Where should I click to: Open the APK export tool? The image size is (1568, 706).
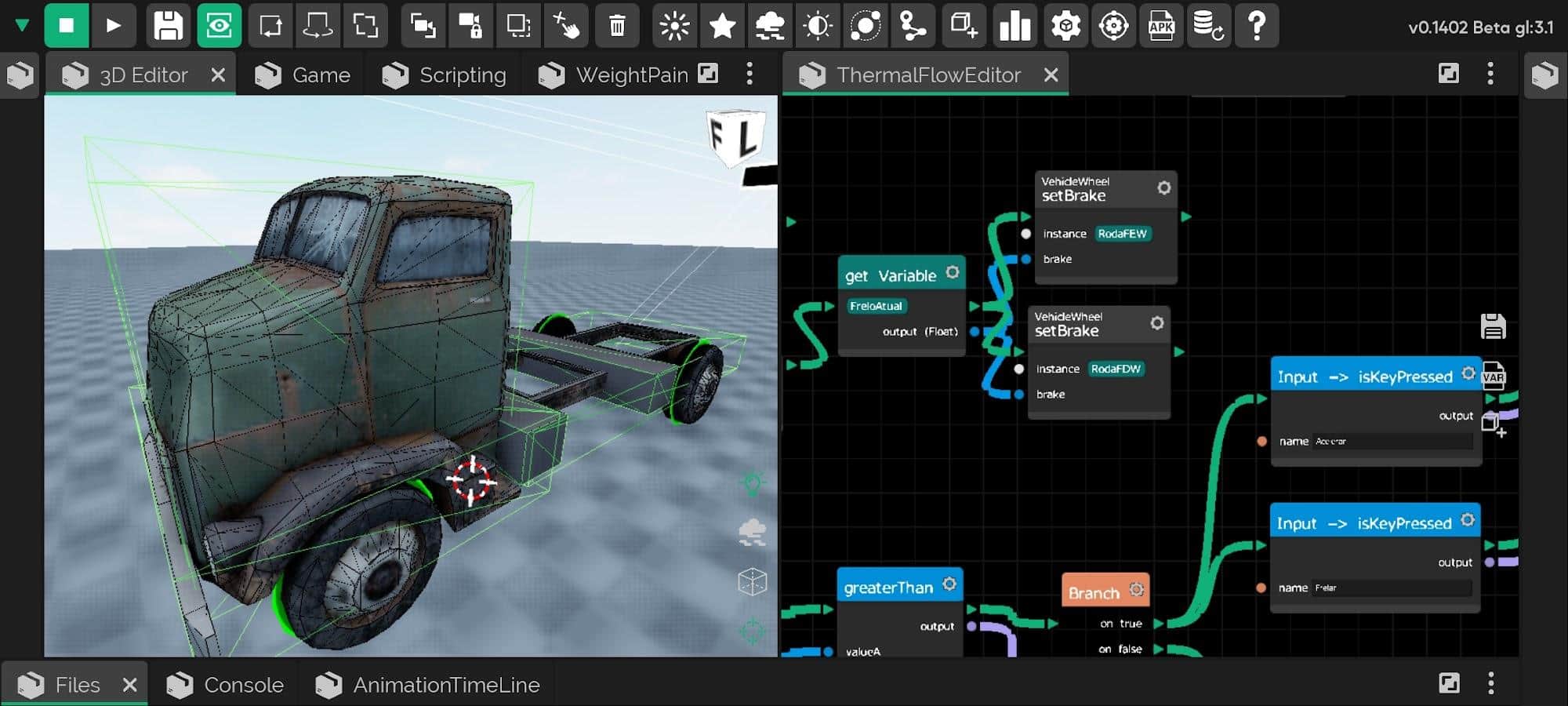point(1160,26)
